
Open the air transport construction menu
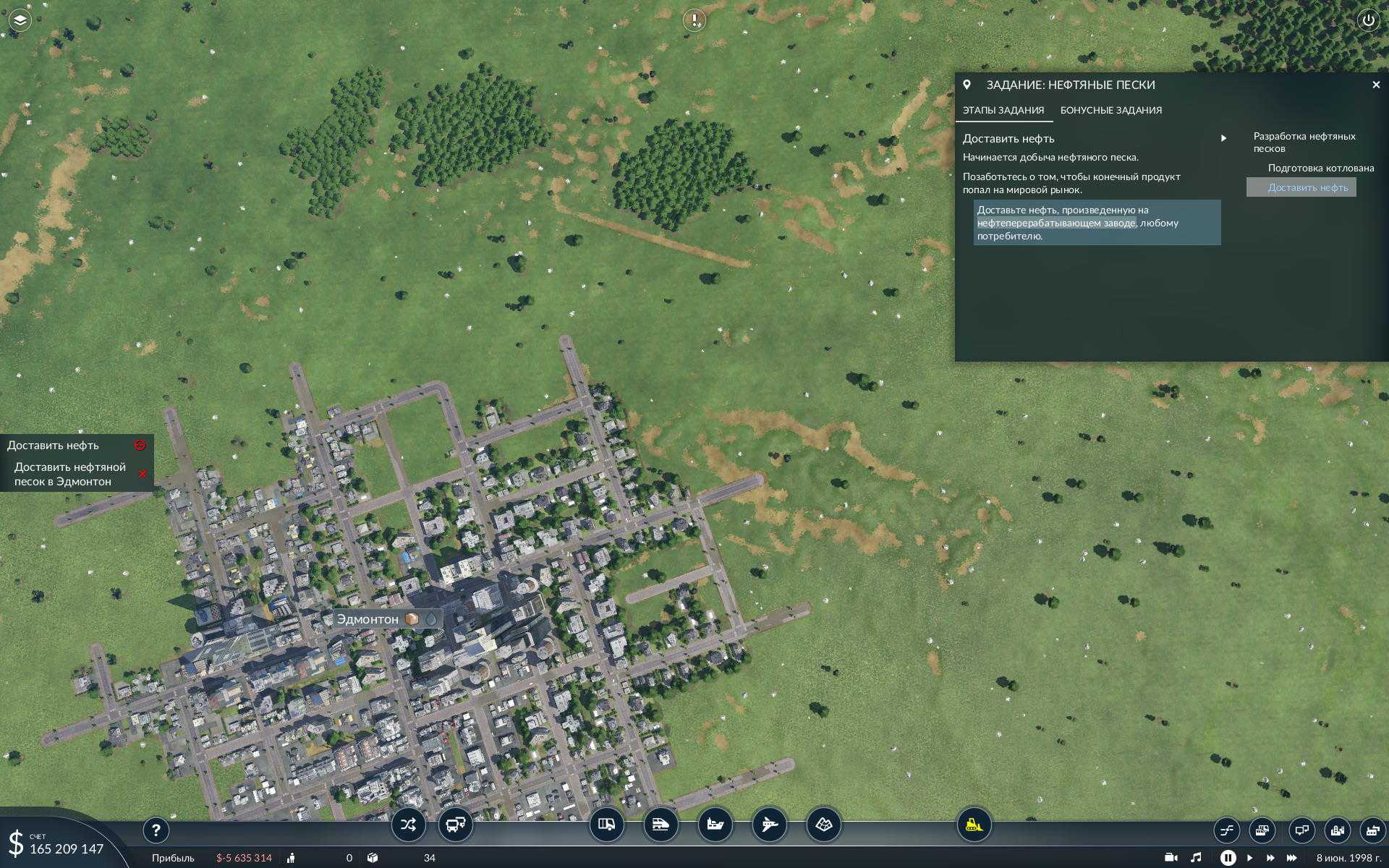pyautogui.click(x=769, y=825)
